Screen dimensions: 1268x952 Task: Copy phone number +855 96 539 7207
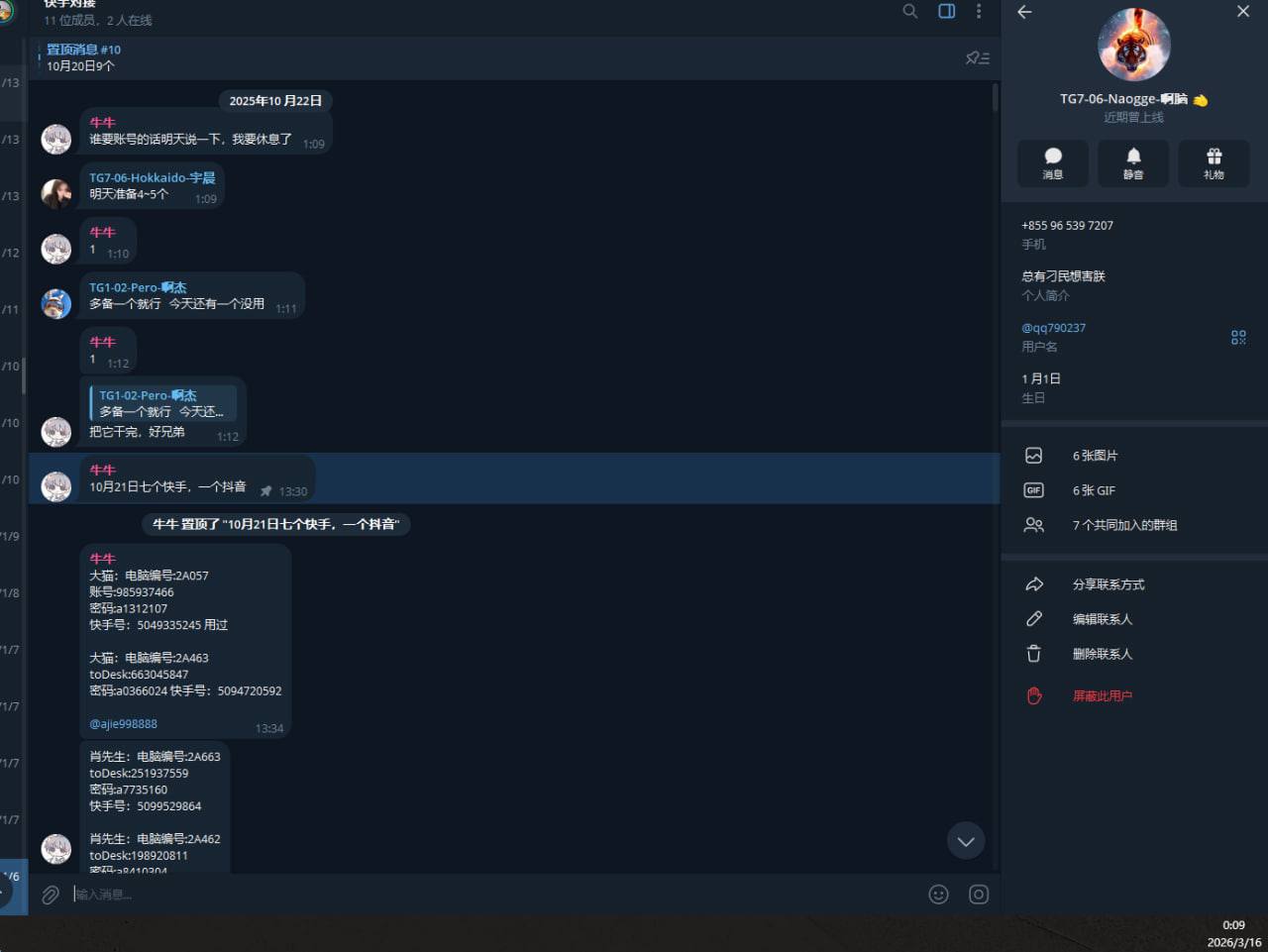coord(1067,226)
